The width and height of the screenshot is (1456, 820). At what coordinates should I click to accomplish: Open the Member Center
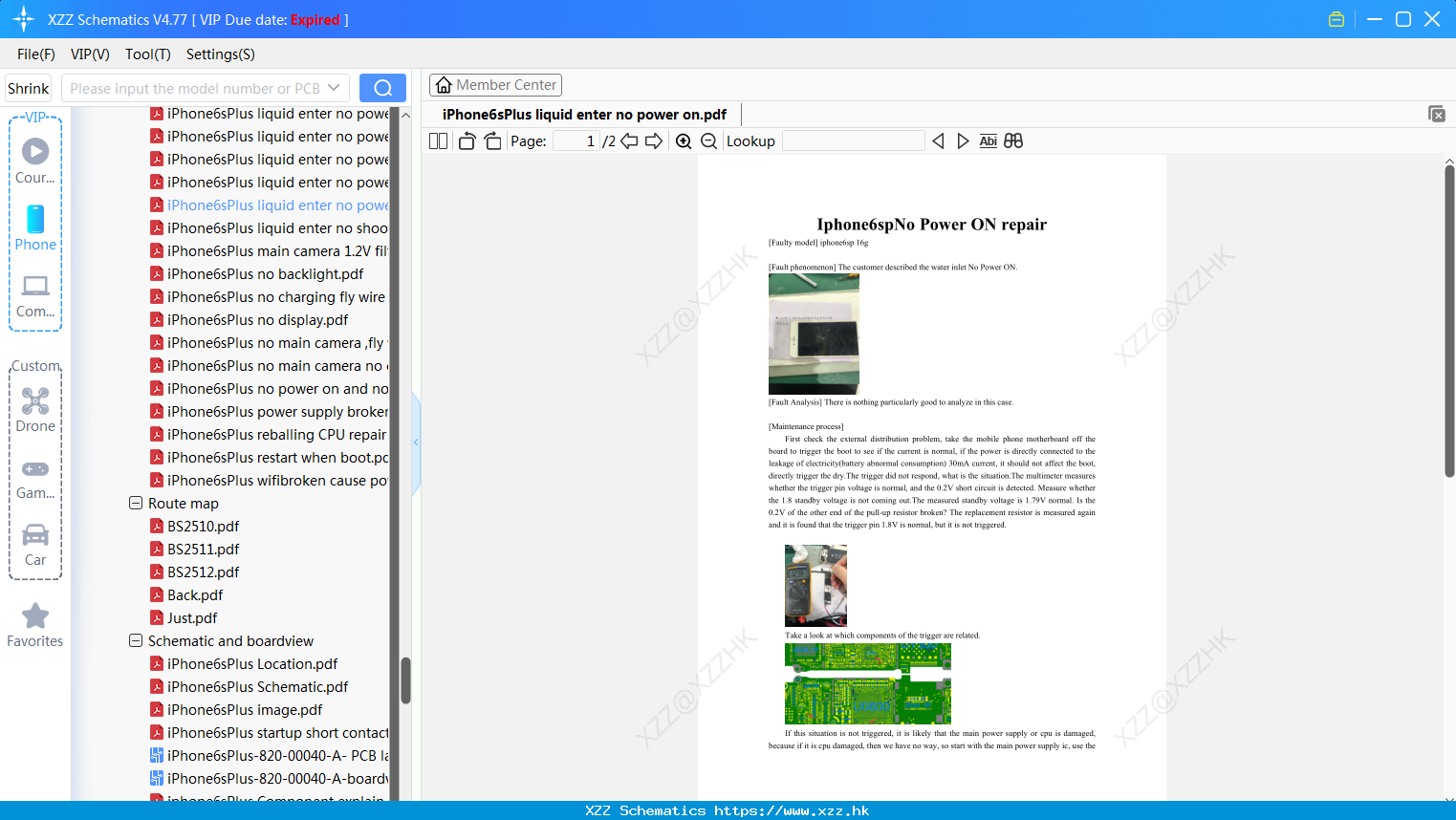(x=495, y=85)
